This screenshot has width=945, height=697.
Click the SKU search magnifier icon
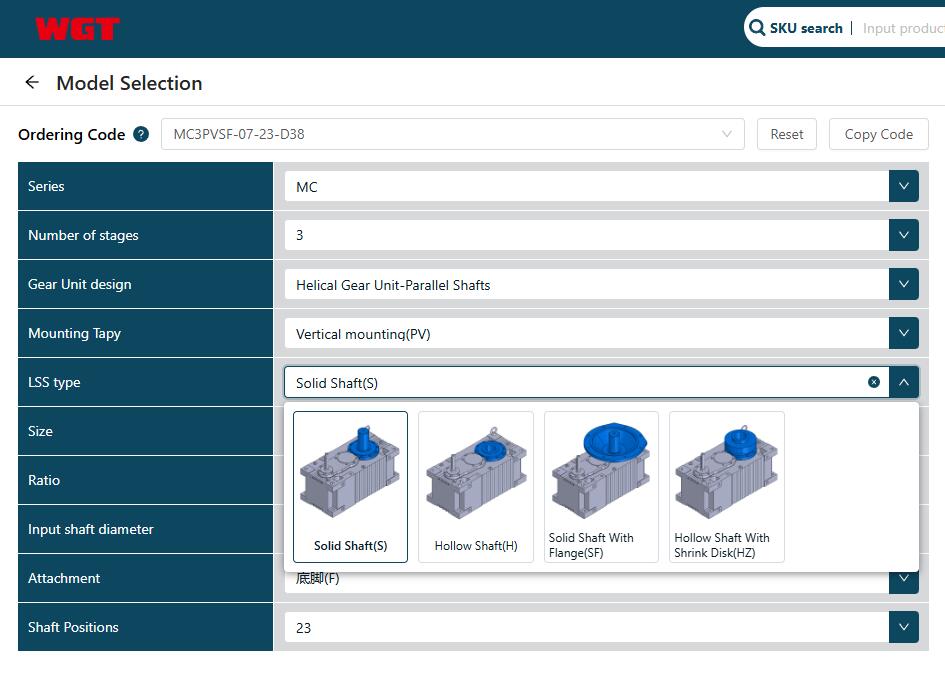point(756,28)
